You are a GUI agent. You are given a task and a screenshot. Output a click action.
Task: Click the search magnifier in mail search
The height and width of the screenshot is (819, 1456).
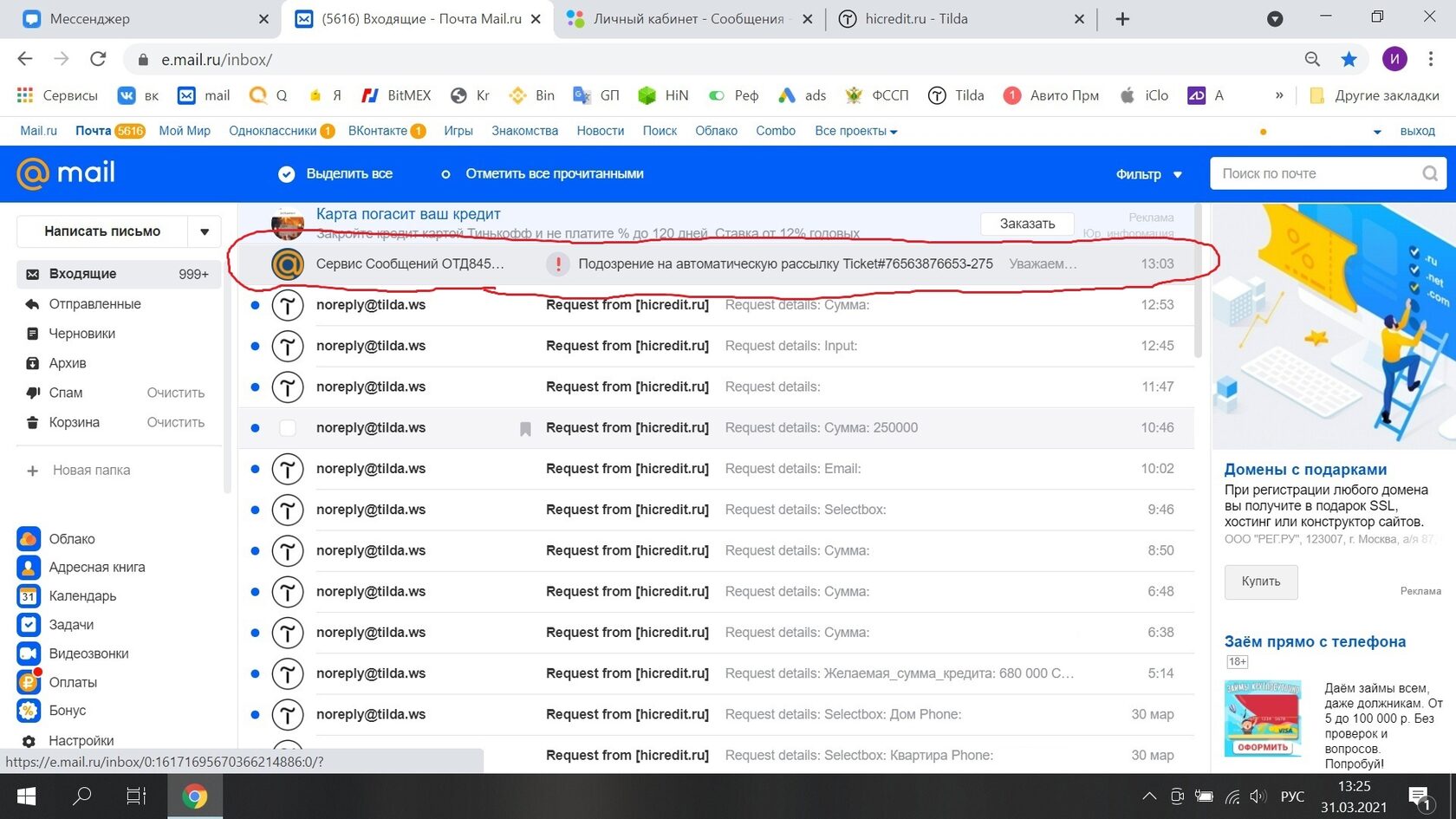coord(1430,173)
